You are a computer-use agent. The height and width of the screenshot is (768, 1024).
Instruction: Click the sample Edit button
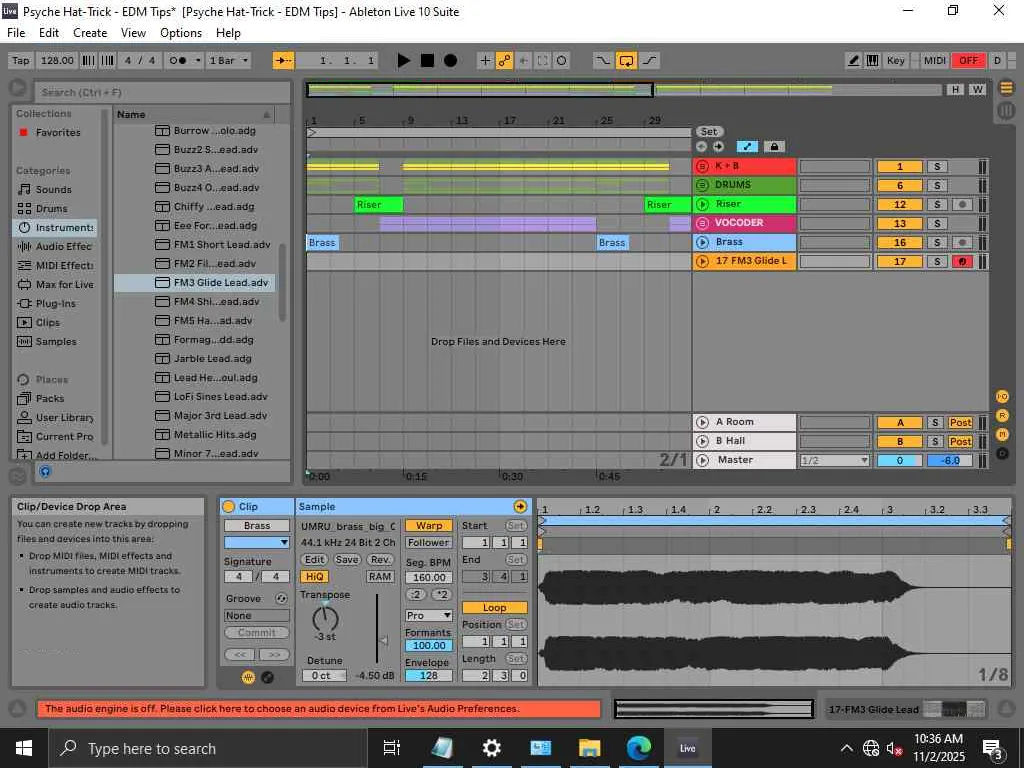[314, 560]
